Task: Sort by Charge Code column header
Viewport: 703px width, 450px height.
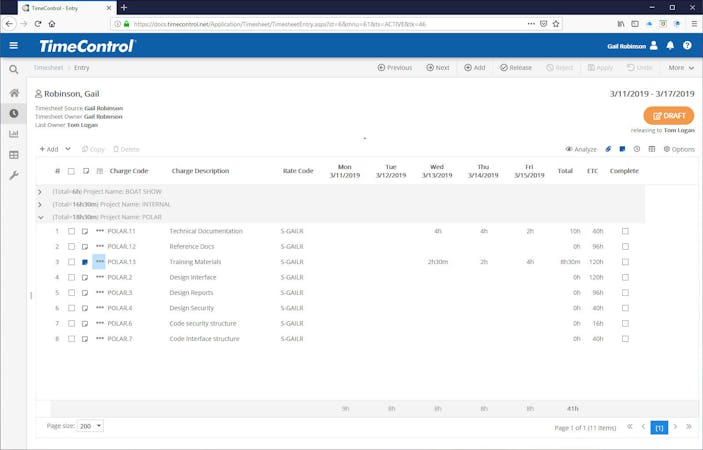Action: click(129, 171)
